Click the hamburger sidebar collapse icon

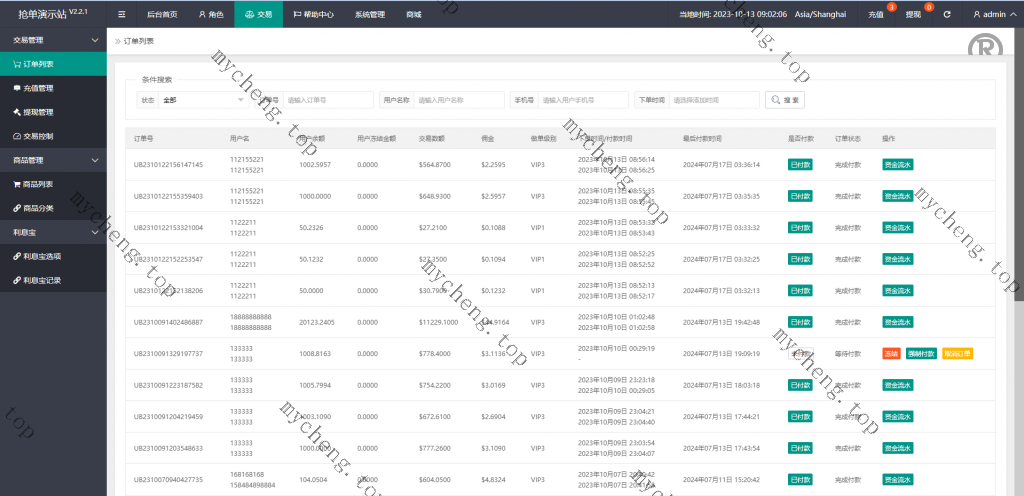[x=122, y=15]
